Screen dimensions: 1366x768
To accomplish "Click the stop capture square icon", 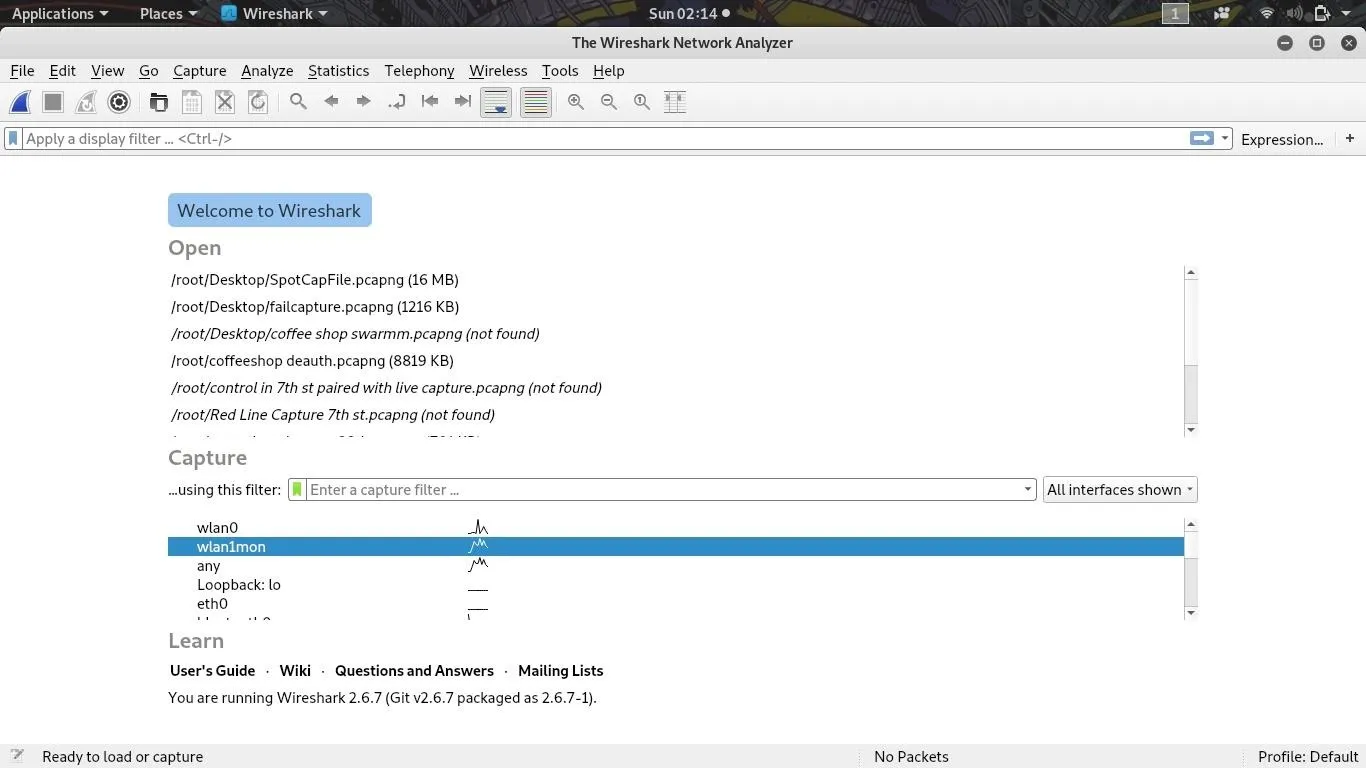I will click(x=53, y=102).
